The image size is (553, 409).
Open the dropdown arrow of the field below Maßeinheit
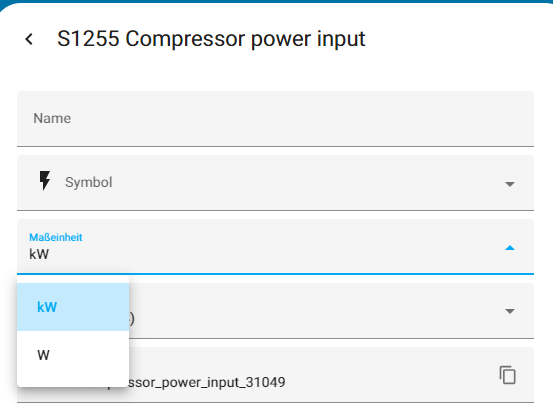pyautogui.click(x=510, y=311)
